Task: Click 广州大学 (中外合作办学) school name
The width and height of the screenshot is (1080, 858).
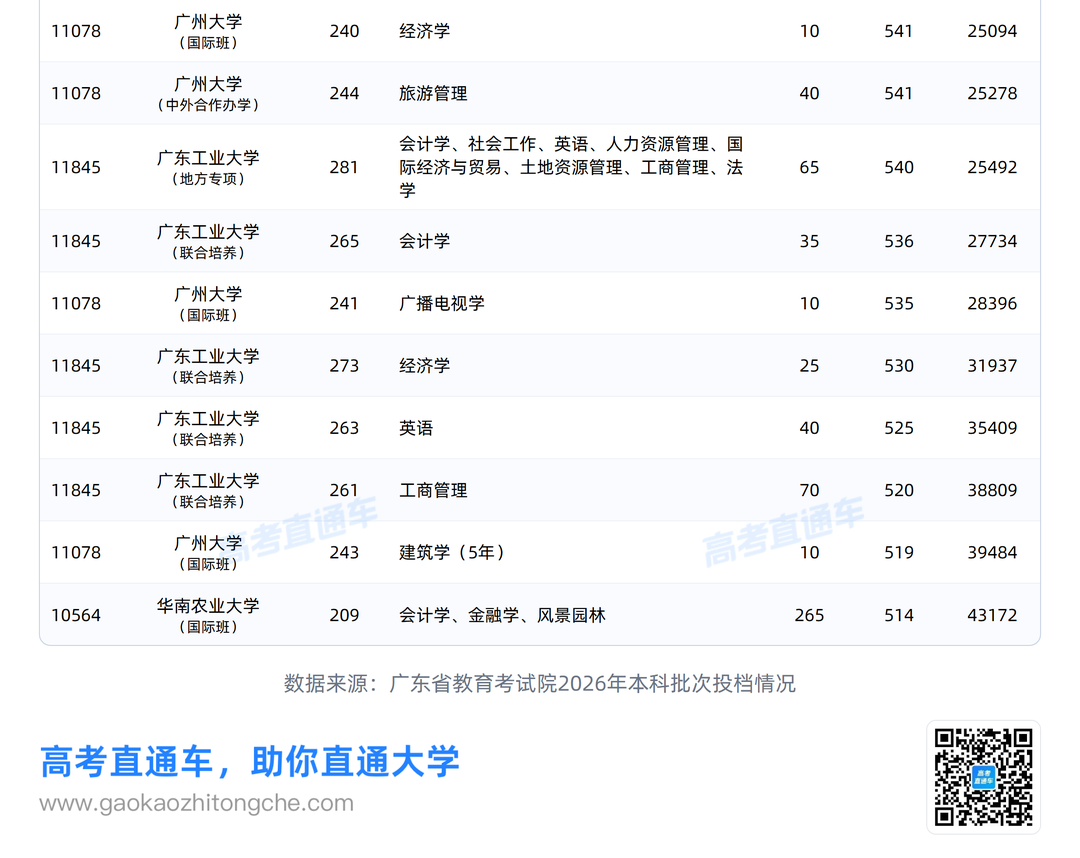Action: click(208, 93)
